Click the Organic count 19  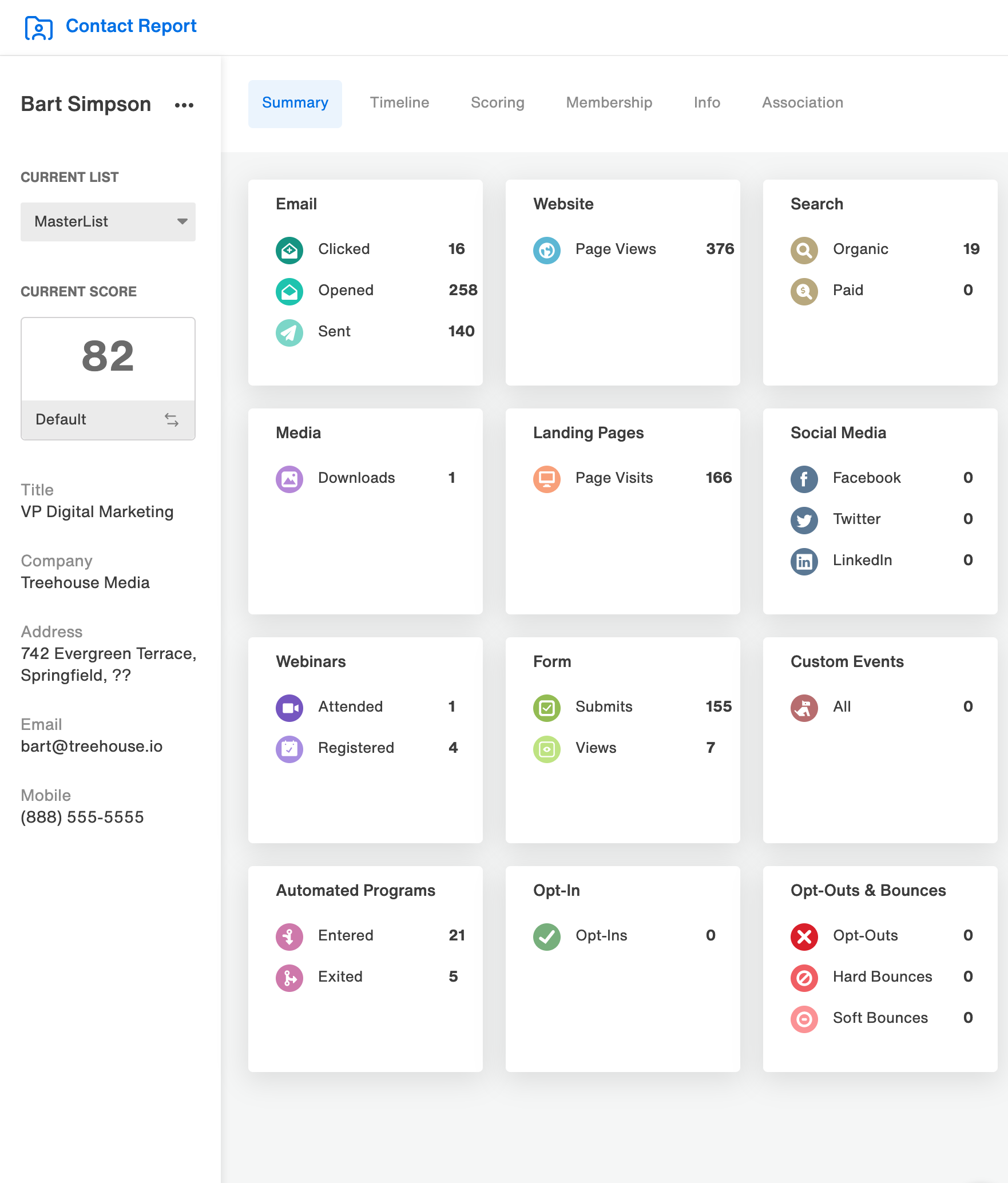[x=971, y=249]
